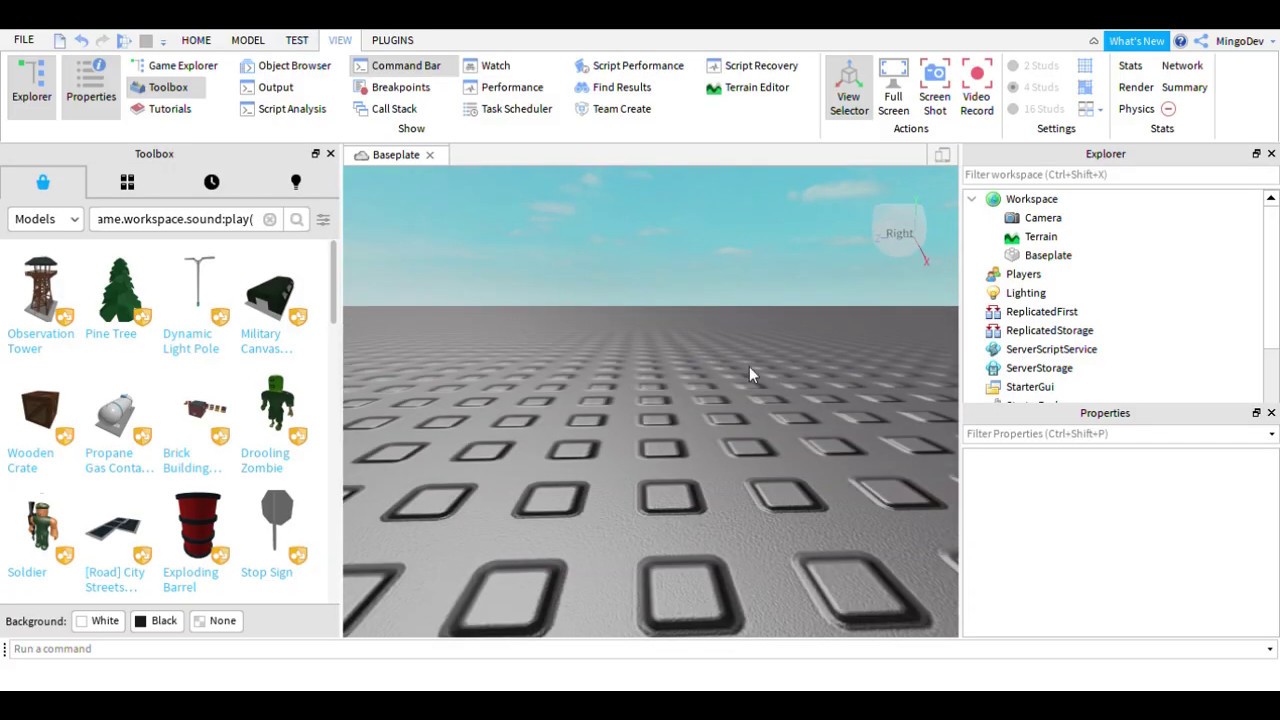Open the FILE menu
The height and width of the screenshot is (720, 1280).
(x=24, y=40)
